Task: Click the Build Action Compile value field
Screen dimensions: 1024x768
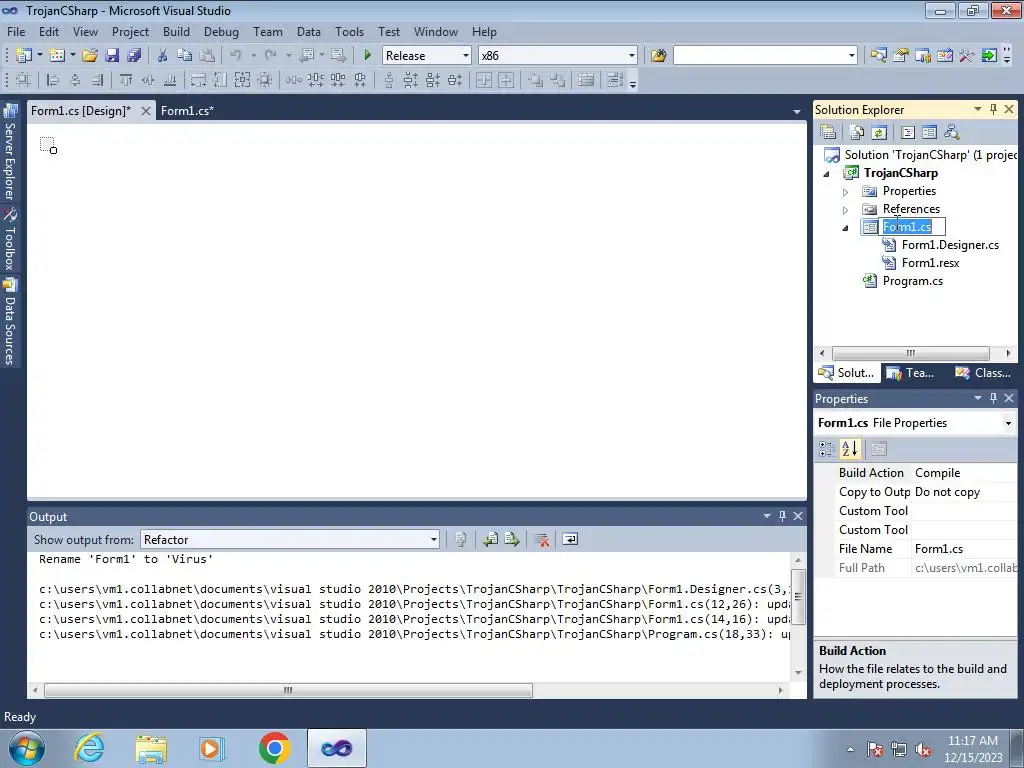Action: pyautogui.click(x=965, y=473)
